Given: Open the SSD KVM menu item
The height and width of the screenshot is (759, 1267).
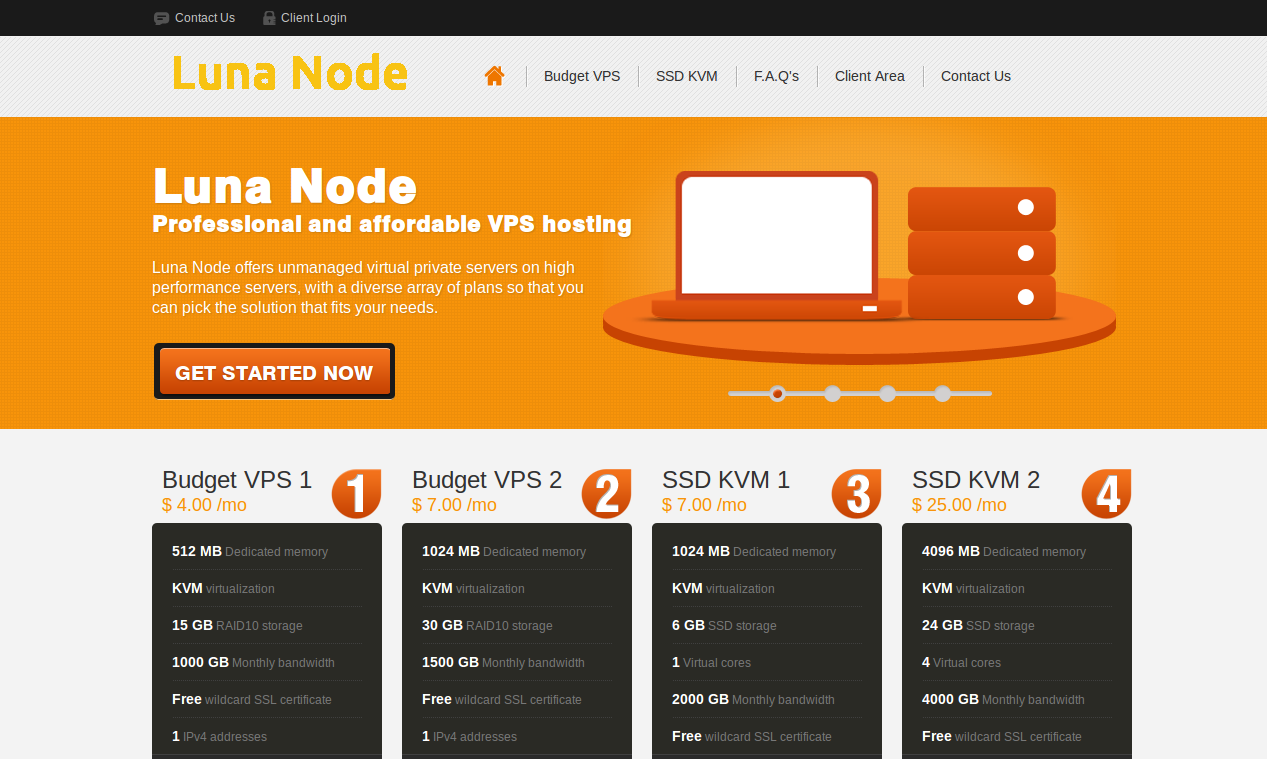Looking at the screenshot, I should pyautogui.click(x=687, y=76).
